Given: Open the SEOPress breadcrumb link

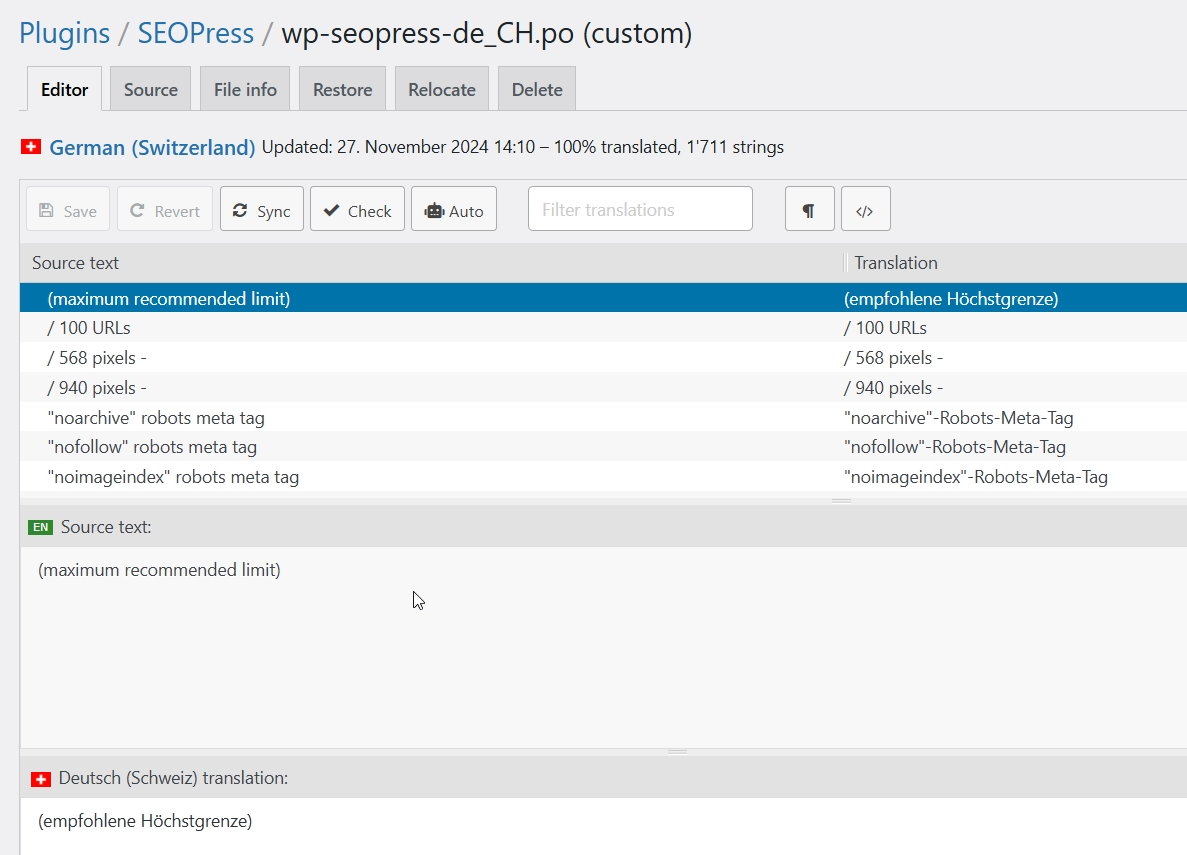Looking at the screenshot, I should (196, 33).
